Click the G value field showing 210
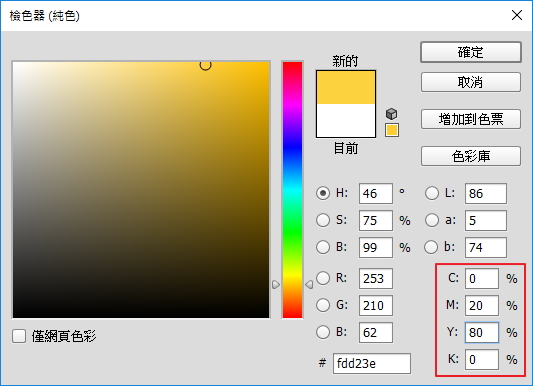Screen dimensions: 533x386 [x=376, y=305]
